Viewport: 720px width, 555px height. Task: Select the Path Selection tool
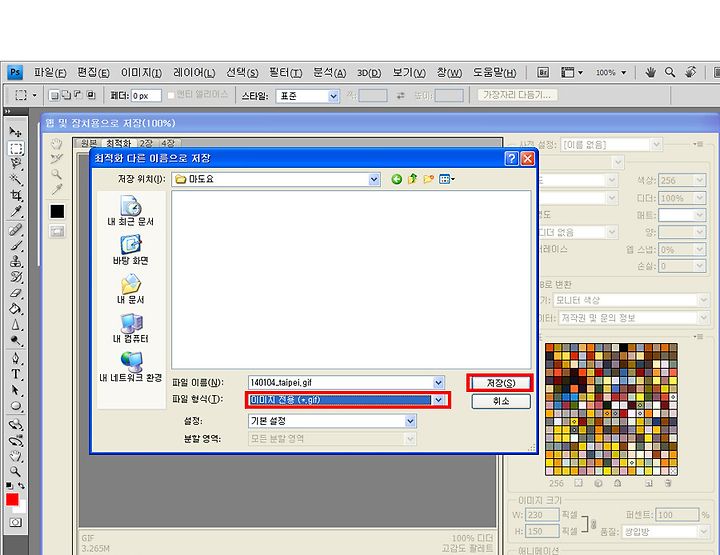coord(16,390)
